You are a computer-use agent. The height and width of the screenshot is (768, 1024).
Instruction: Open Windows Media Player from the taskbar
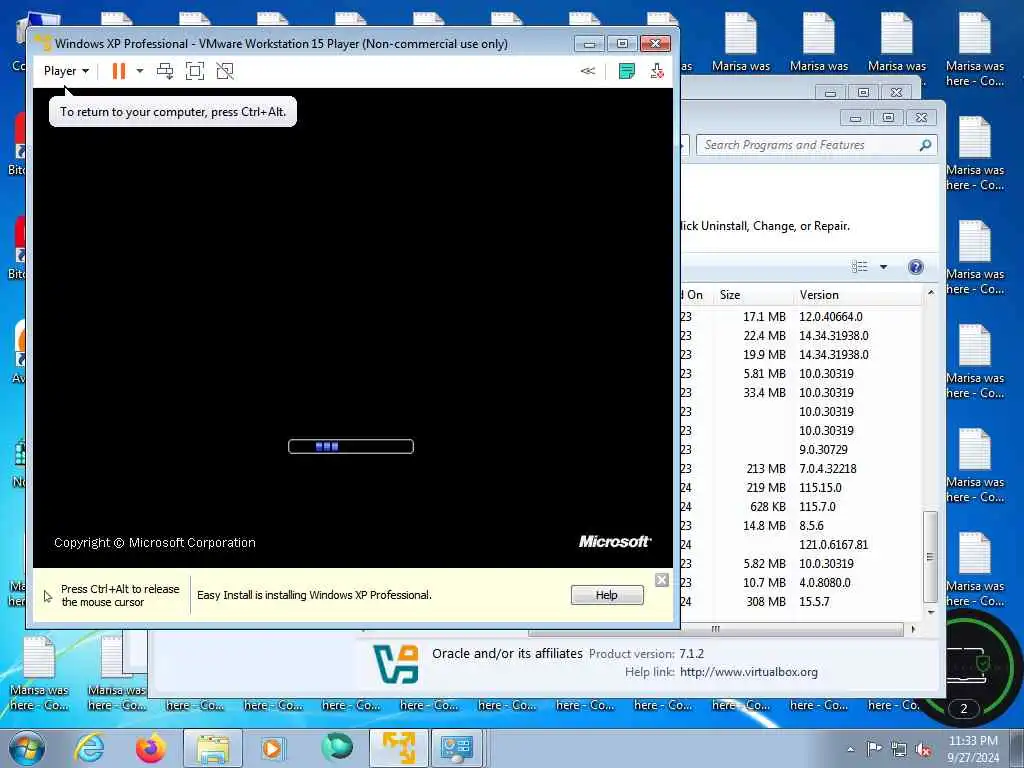272,748
